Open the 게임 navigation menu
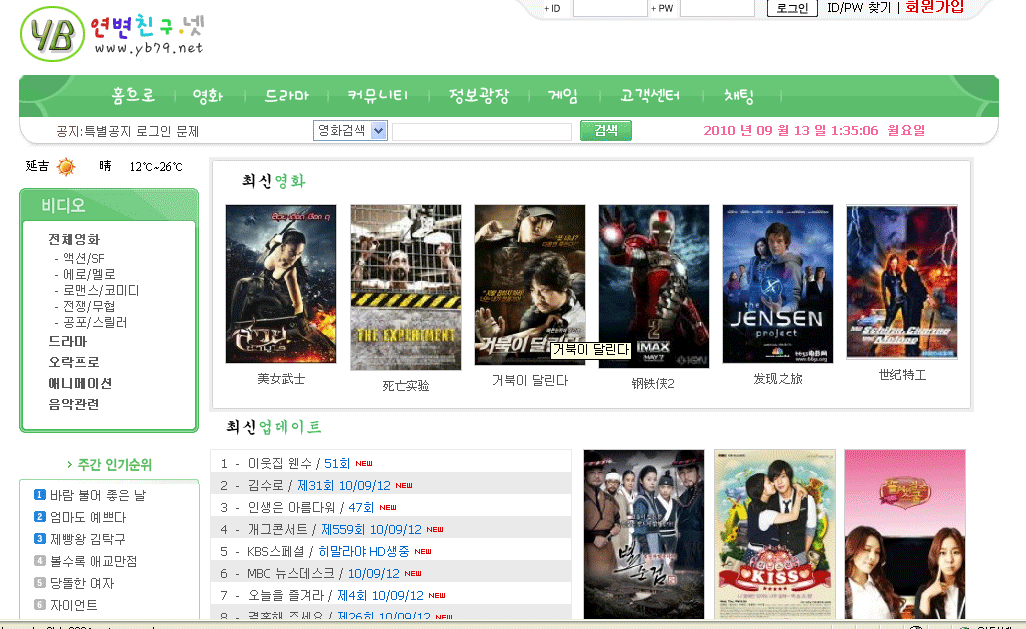The image size is (1026, 629). 563,96
